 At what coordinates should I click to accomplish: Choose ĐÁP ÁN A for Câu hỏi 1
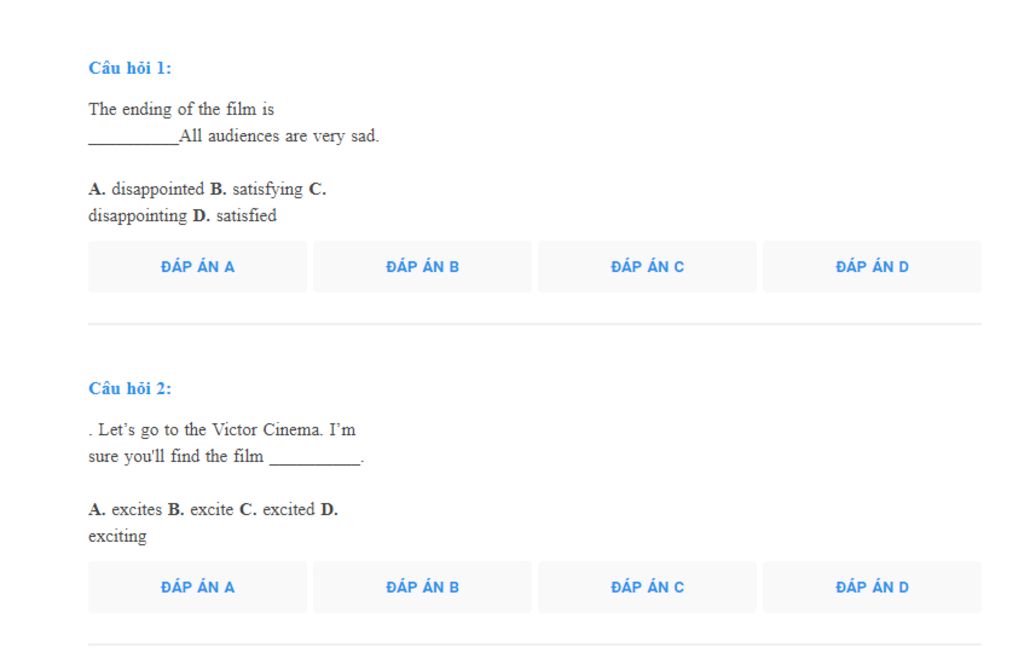[197, 266]
